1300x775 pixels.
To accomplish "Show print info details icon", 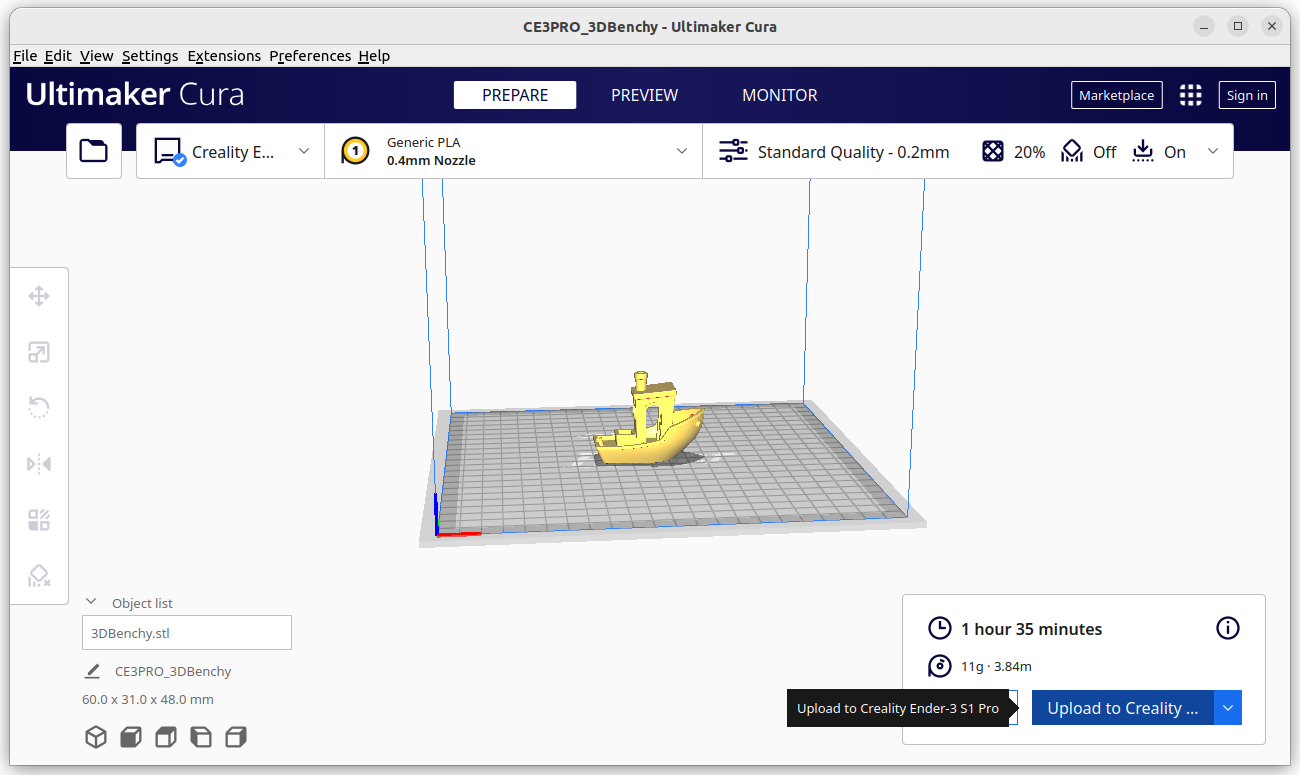I will (x=1227, y=628).
